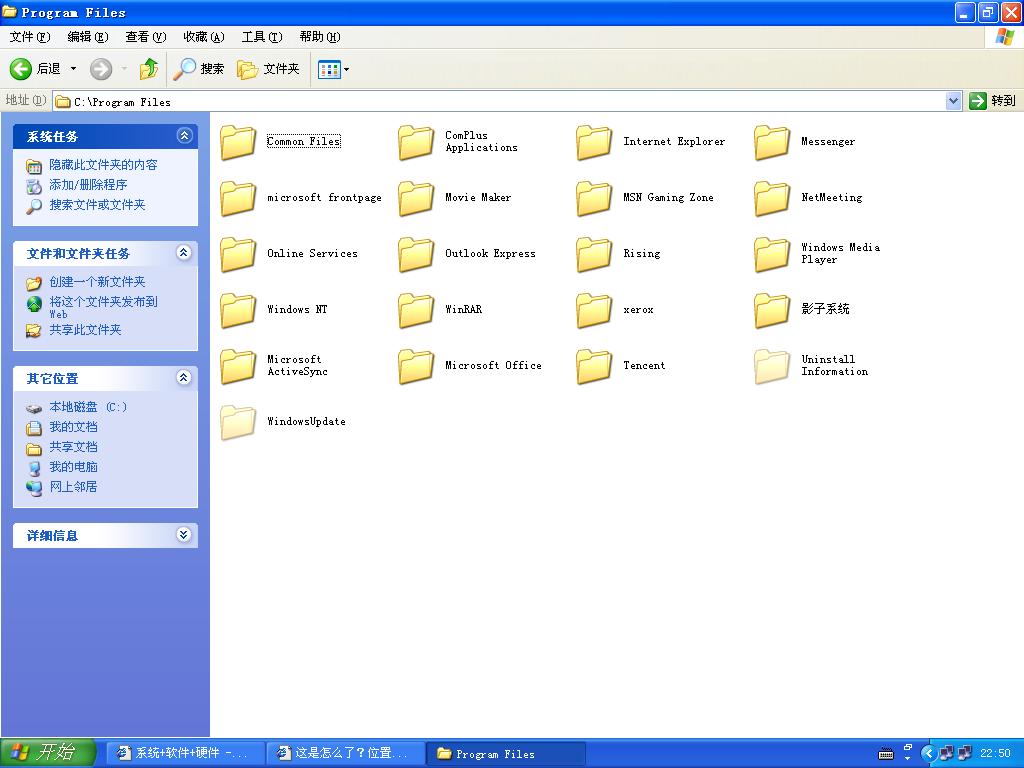Click the Back arrow button
This screenshot has height=768, width=1024.
click(21, 69)
